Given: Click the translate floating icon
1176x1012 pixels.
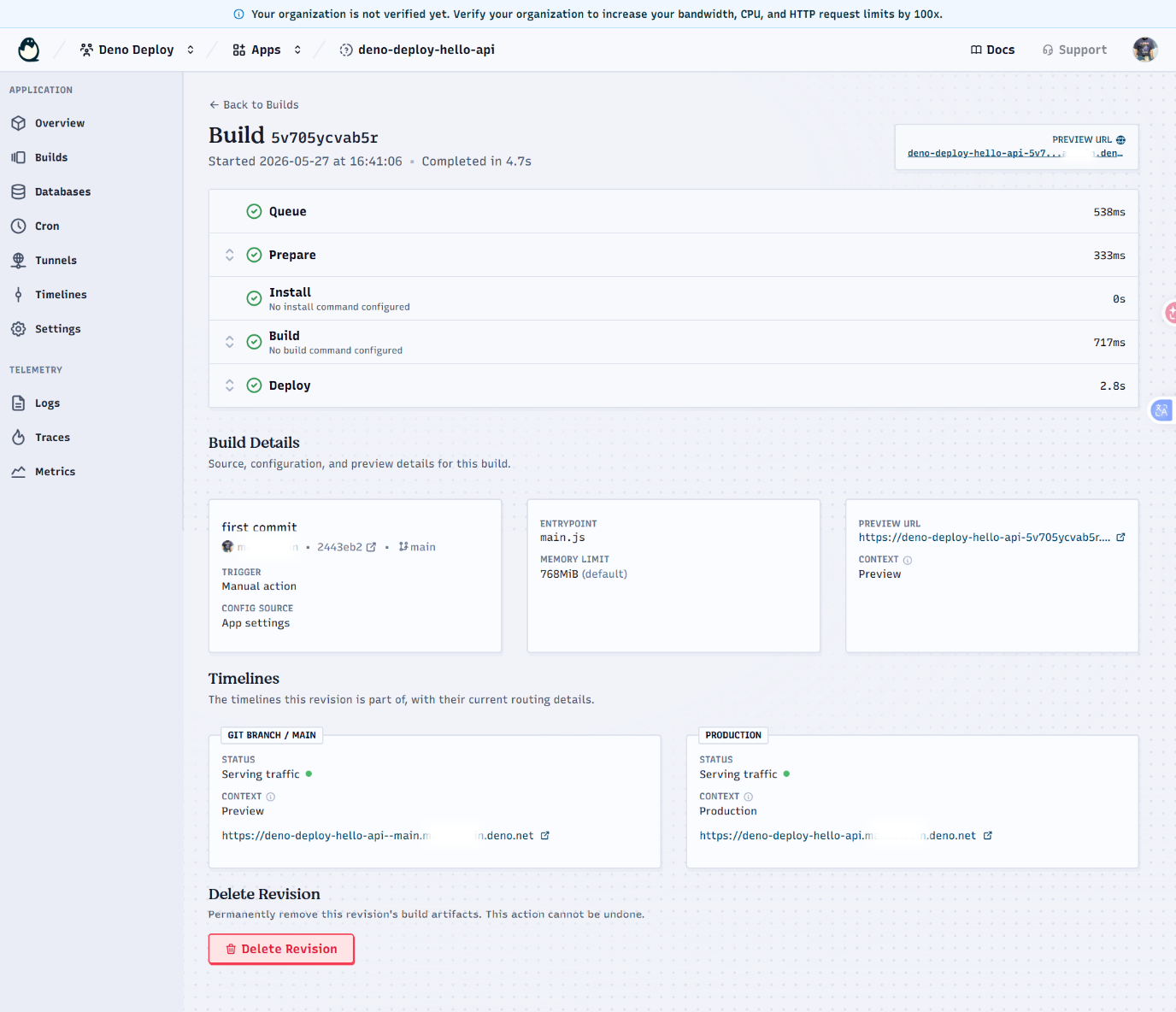Looking at the screenshot, I should click(x=1161, y=410).
